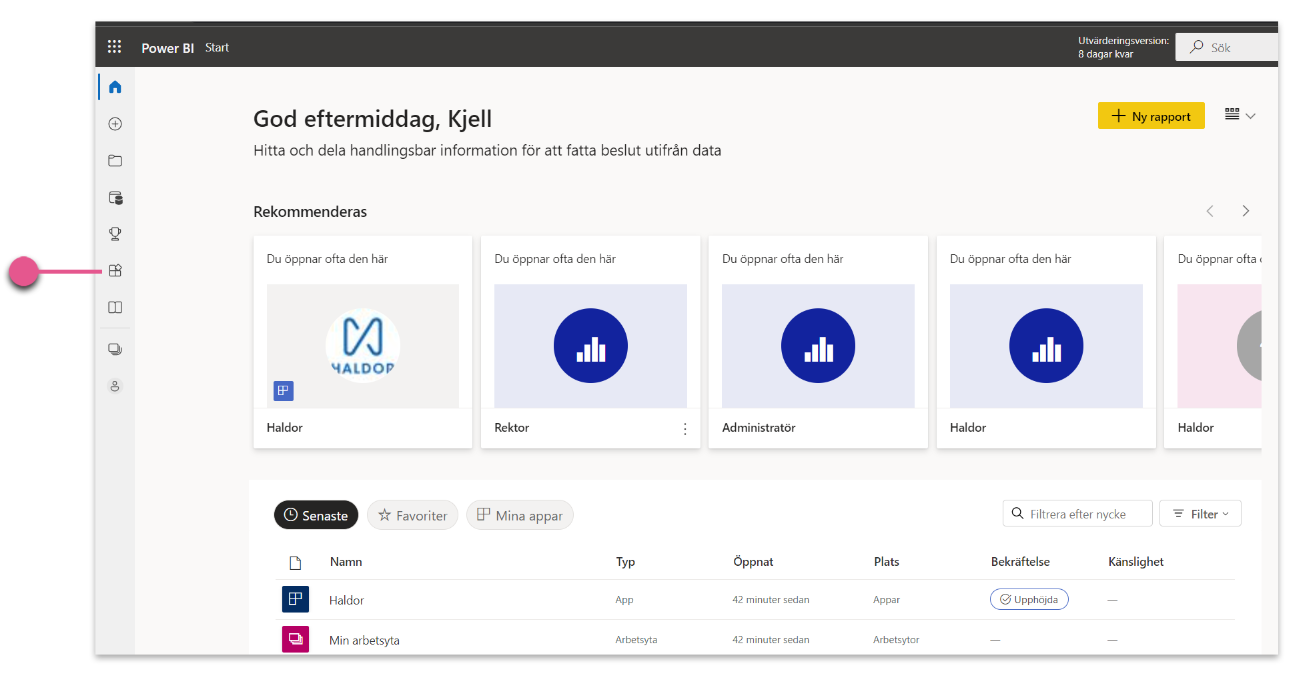Show the next recommended items with the right arrow
This screenshot has width=1292, height=673.
(x=1246, y=211)
